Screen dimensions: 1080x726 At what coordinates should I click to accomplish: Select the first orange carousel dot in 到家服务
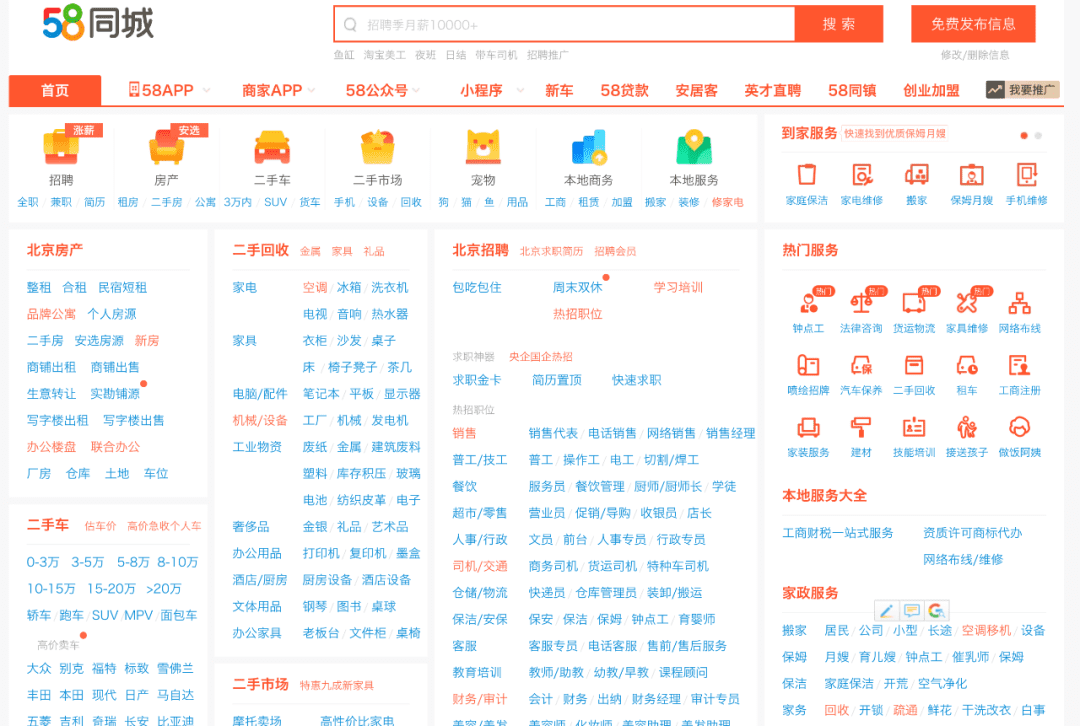click(x=1024, y=135)
